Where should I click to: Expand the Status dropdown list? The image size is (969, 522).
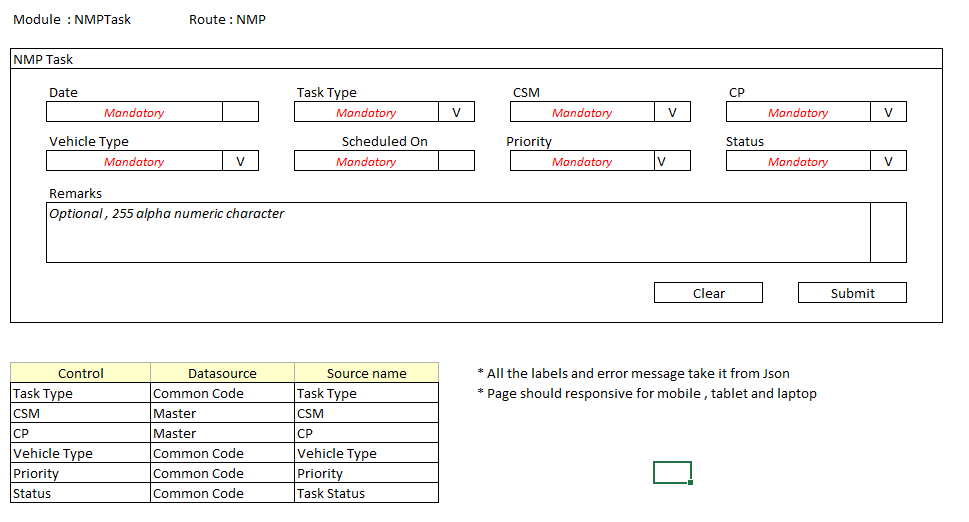tap(888, 161)
